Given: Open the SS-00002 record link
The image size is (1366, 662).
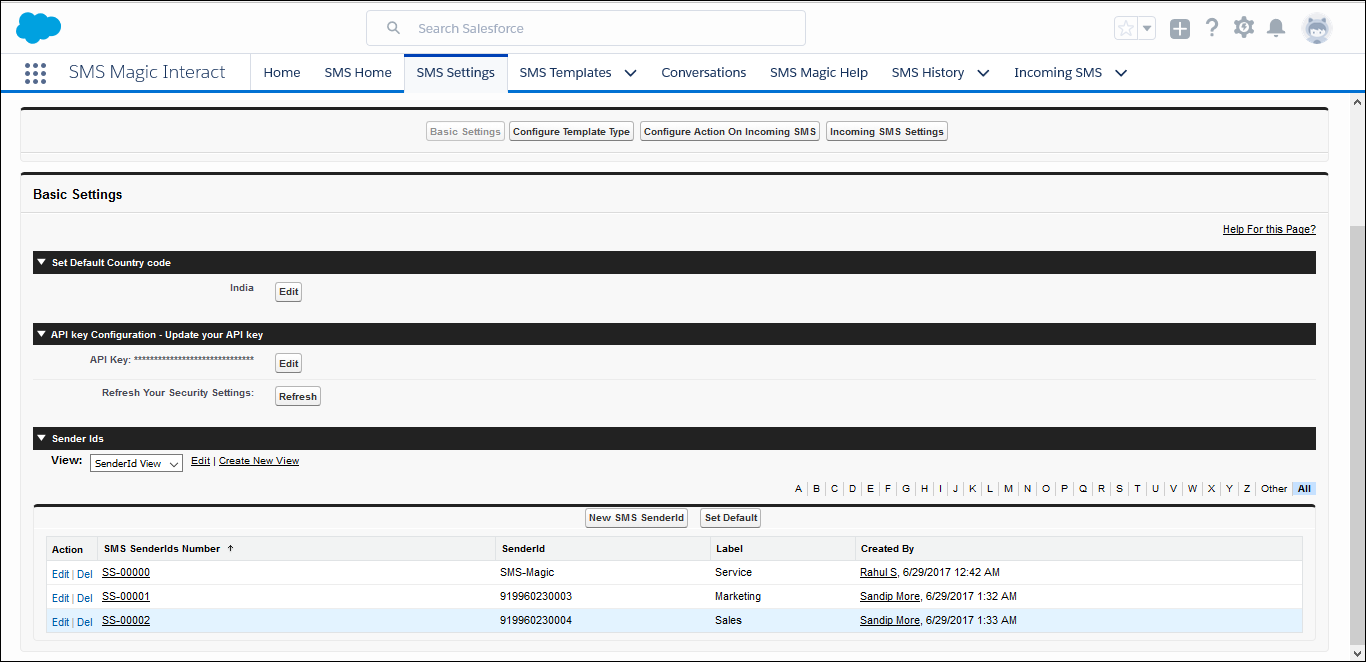Looking at the screenshot, I should 126,621.
